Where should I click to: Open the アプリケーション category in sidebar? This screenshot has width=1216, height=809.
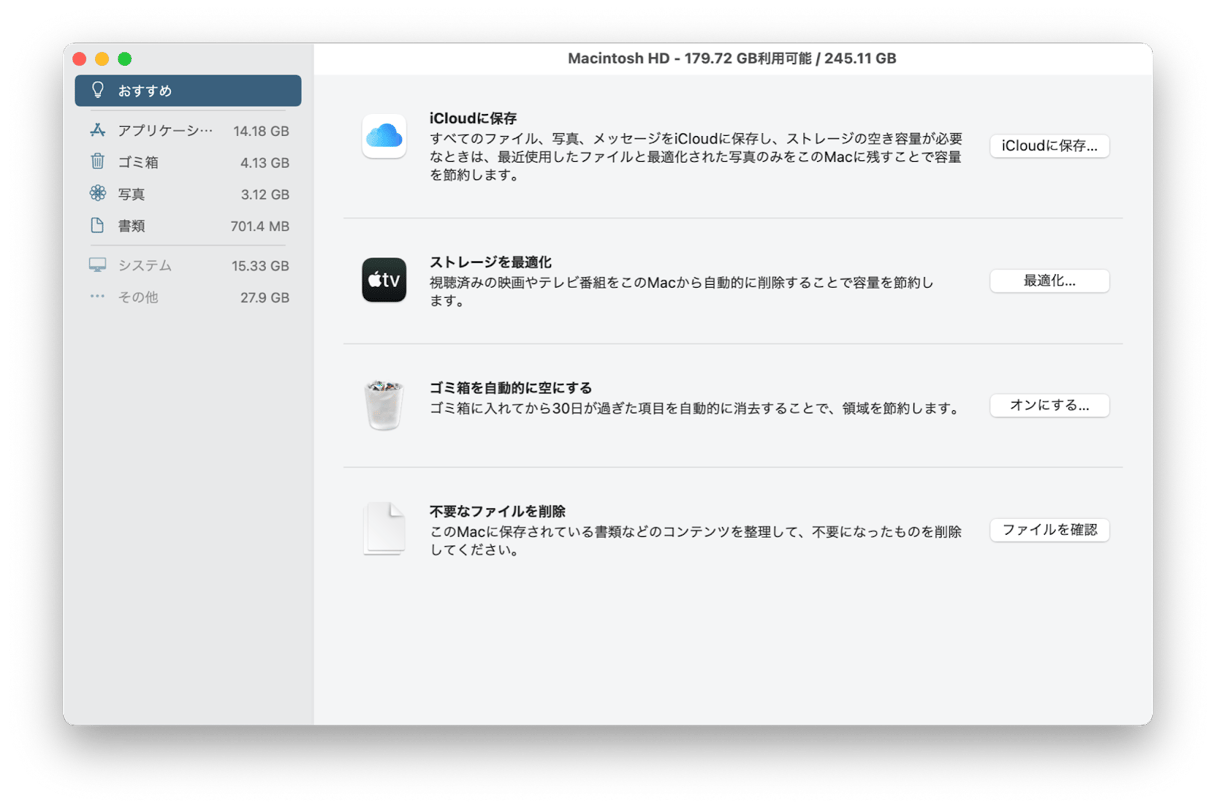click(x=188, y=130)
